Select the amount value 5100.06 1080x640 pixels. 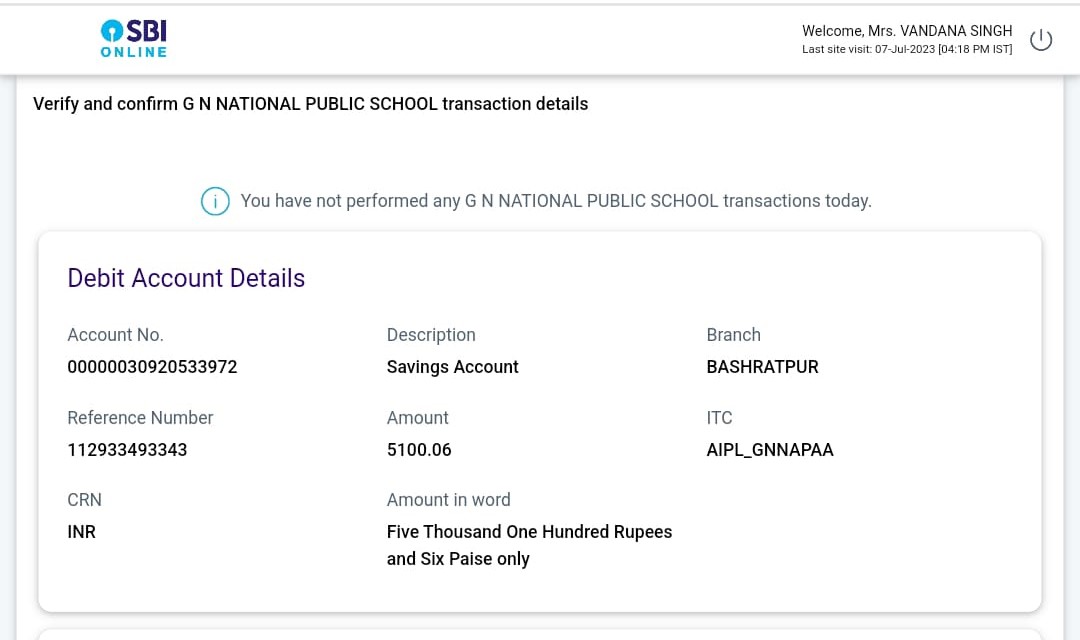[x=419, y=450]
